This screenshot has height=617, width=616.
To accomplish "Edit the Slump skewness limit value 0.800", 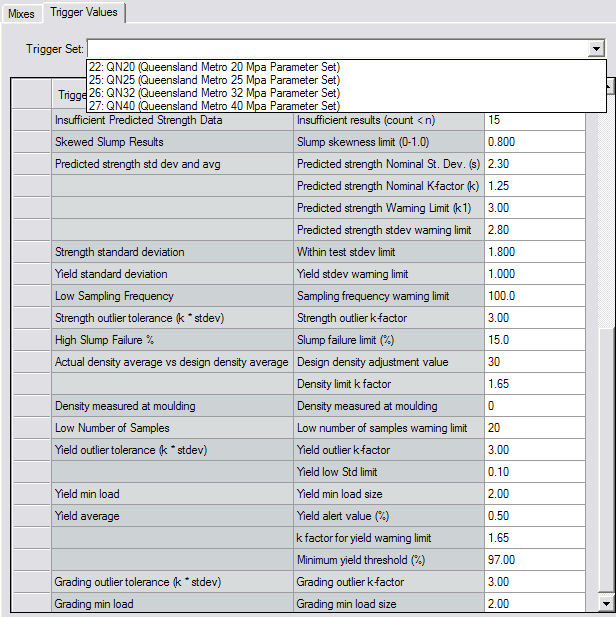I will [x=533, y=142].
